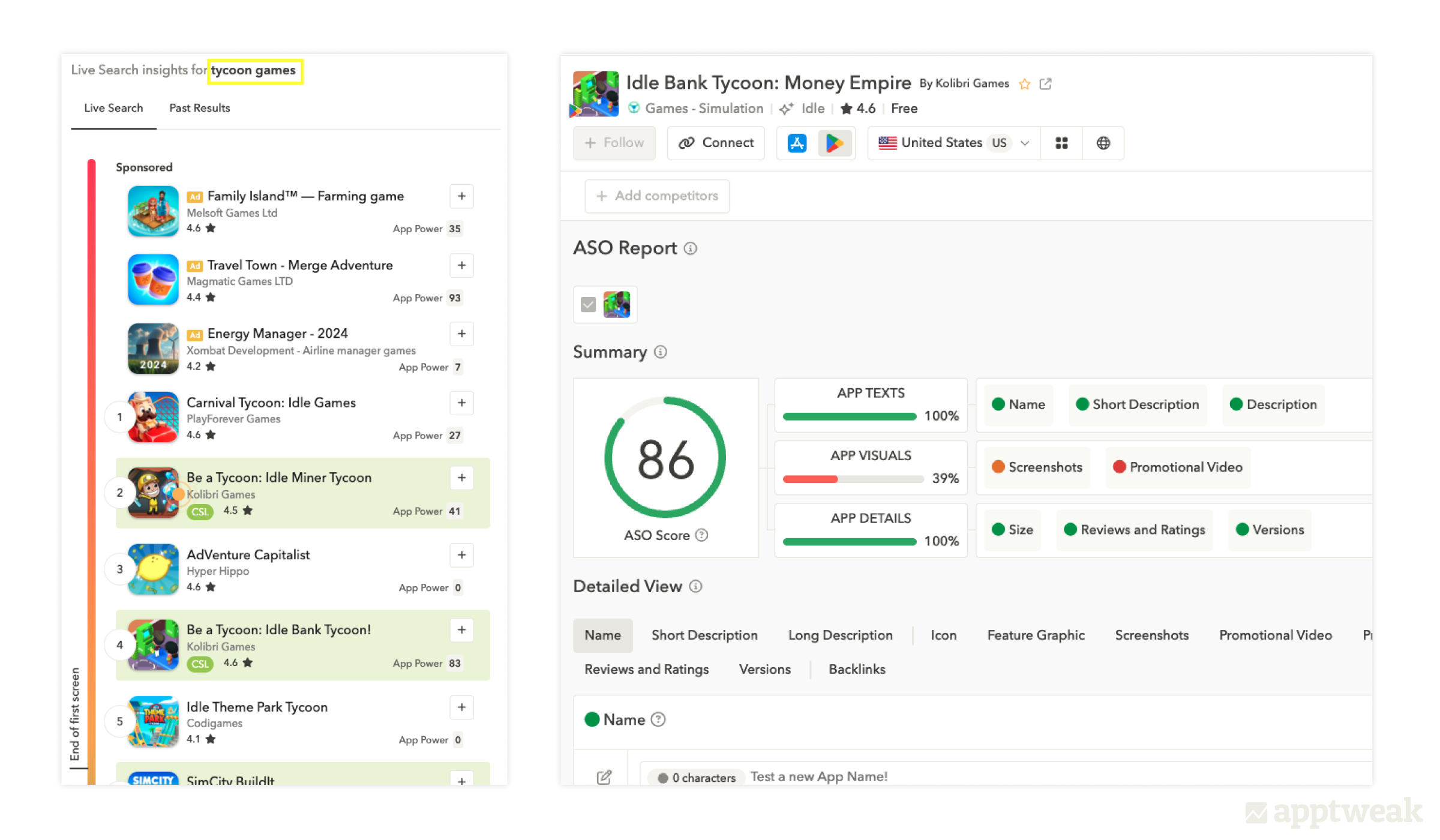
Task: Click the App Visuals 39% progress bar
Action: tap(853, 479)
